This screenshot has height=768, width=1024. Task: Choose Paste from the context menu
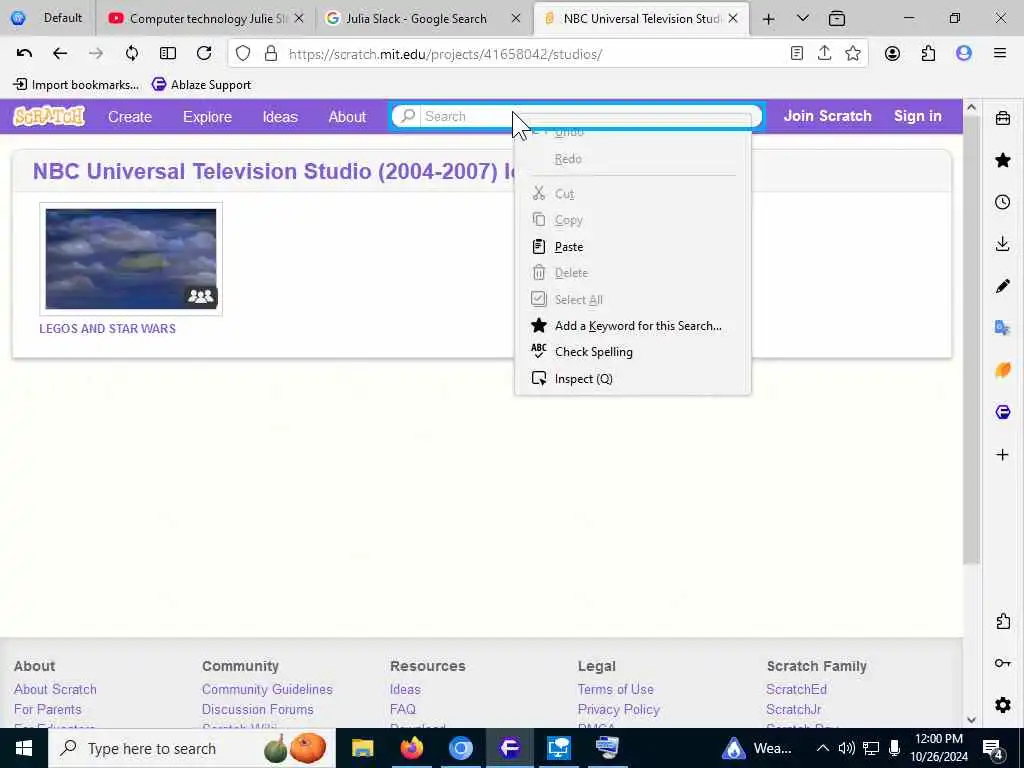(633, 247)
